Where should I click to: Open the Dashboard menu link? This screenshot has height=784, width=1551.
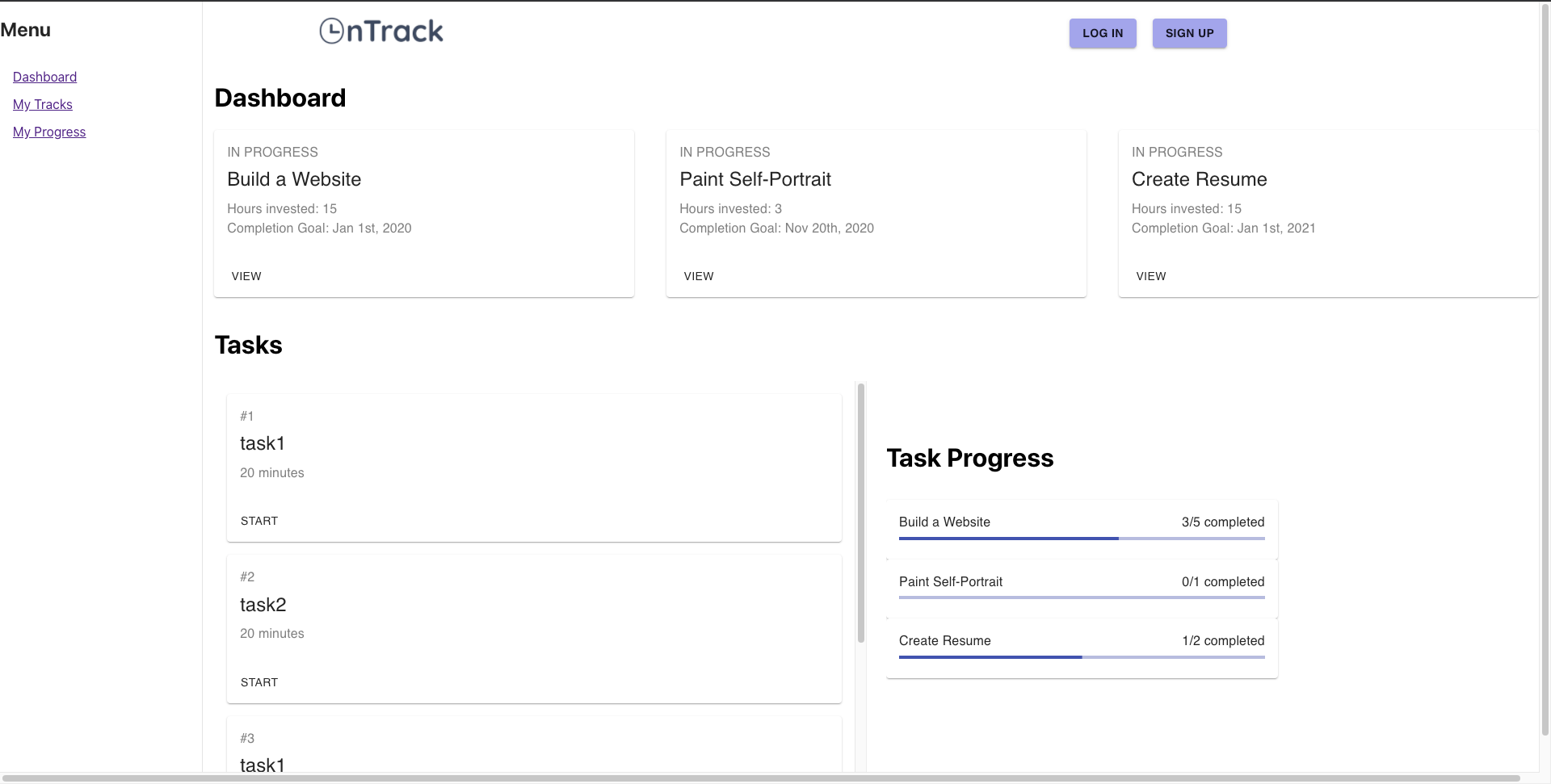[x=44, y=77]
